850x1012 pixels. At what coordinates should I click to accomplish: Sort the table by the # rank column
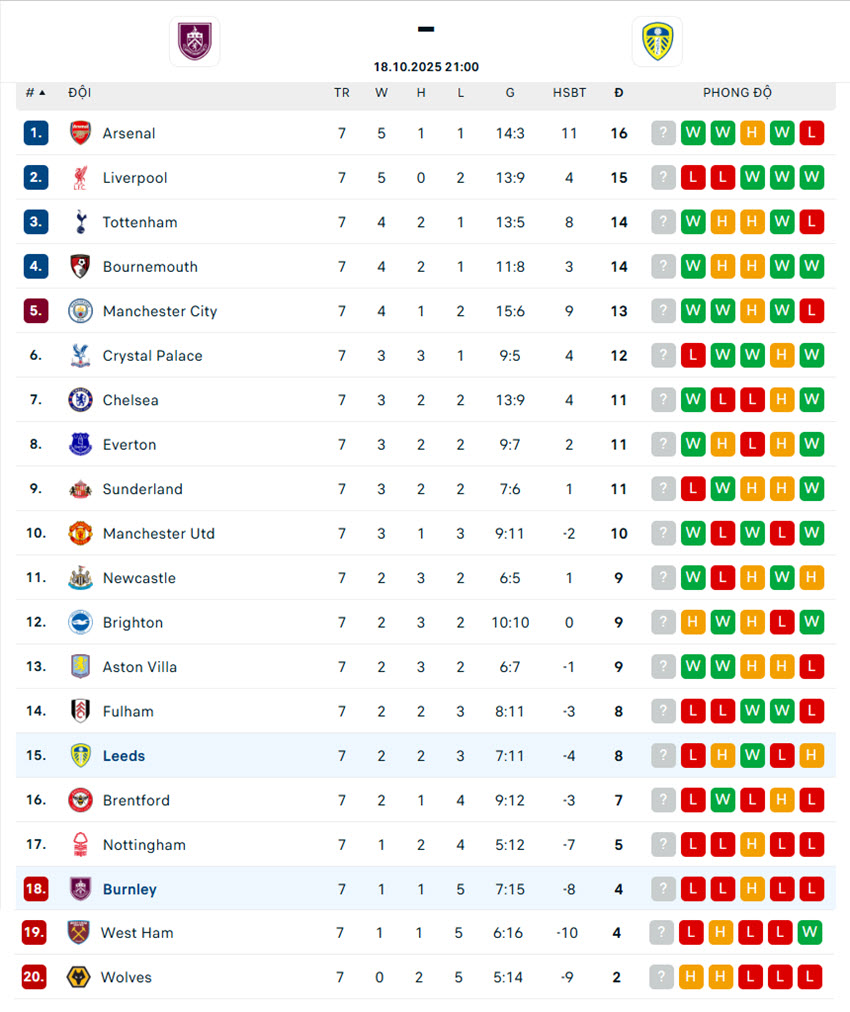35,93
